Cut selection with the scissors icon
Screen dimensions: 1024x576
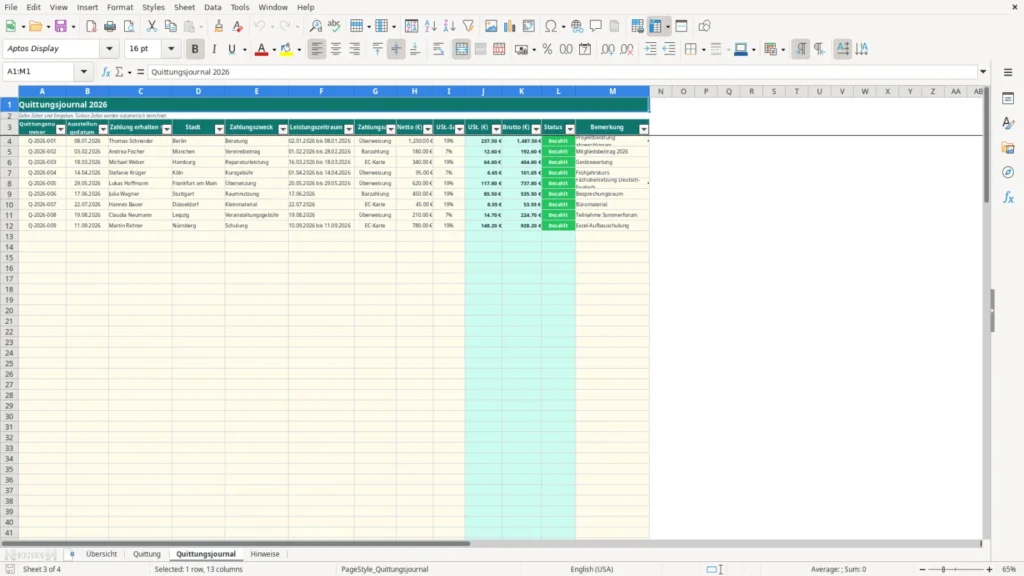click(152, 26)
